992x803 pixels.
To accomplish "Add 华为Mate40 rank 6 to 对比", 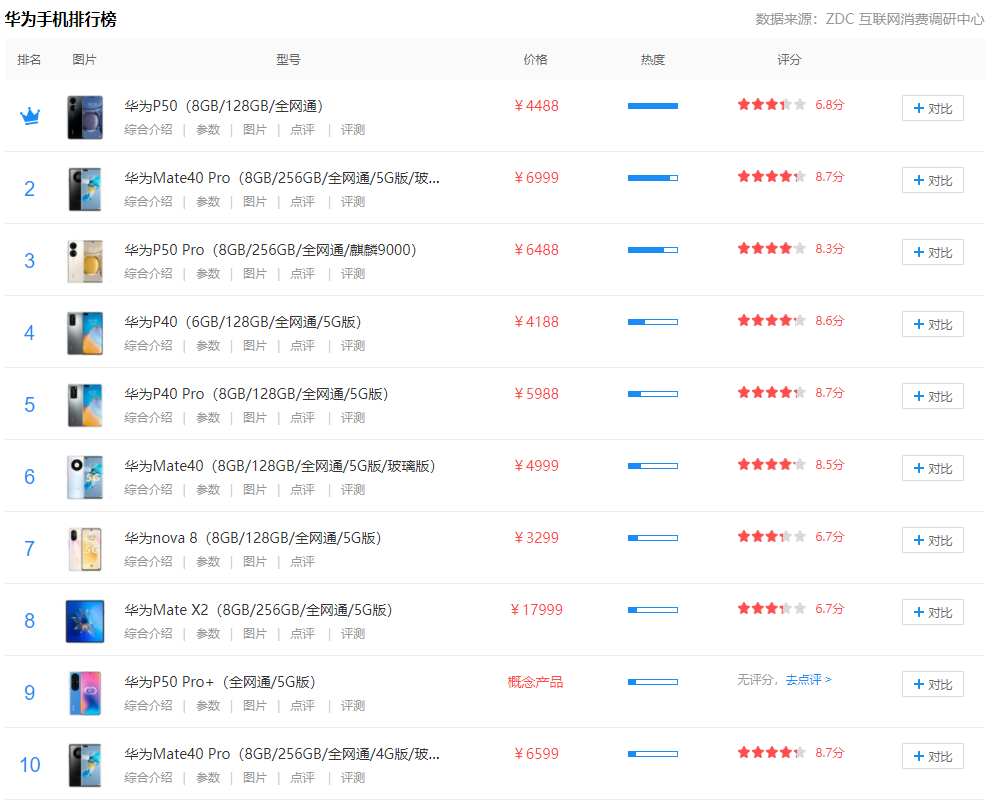I will coord(933,468).
